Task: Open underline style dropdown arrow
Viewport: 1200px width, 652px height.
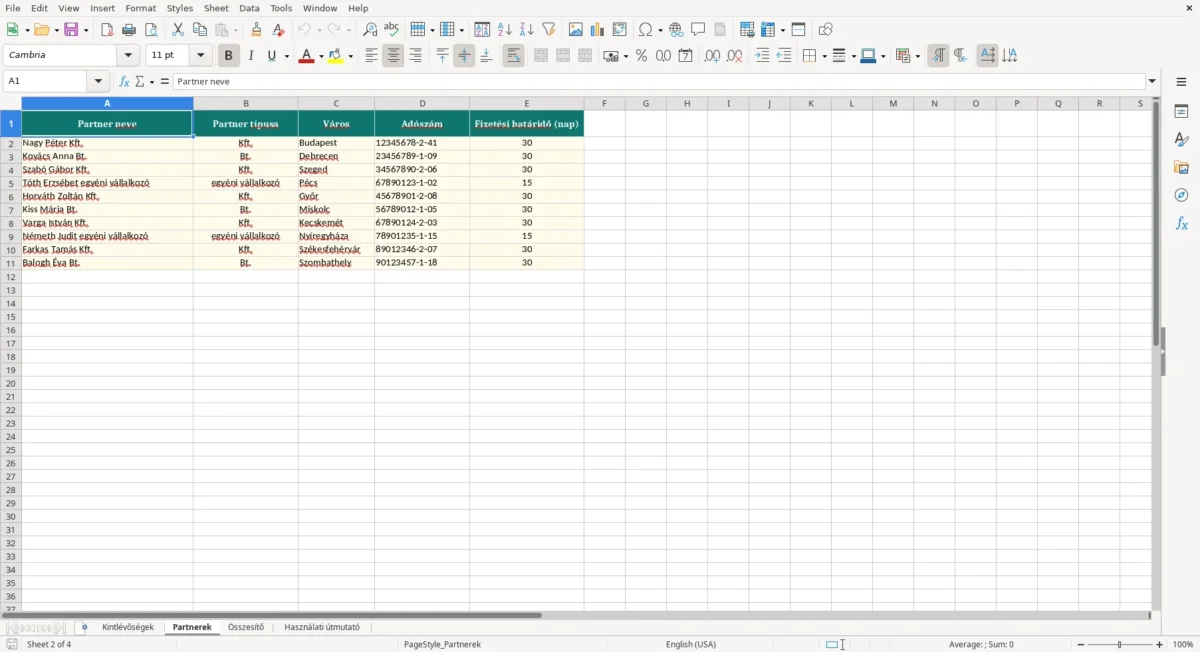Action: coord(286,57)
